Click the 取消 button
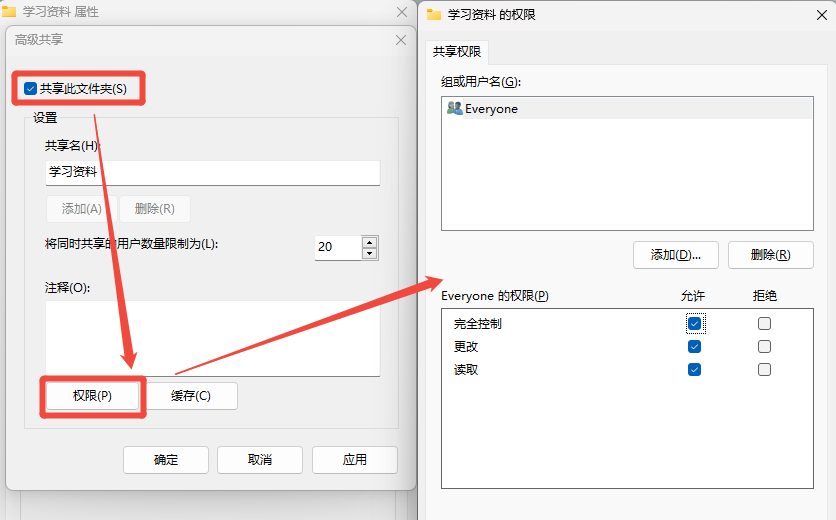Screen dimensions: 836x520 coord(260,460)
